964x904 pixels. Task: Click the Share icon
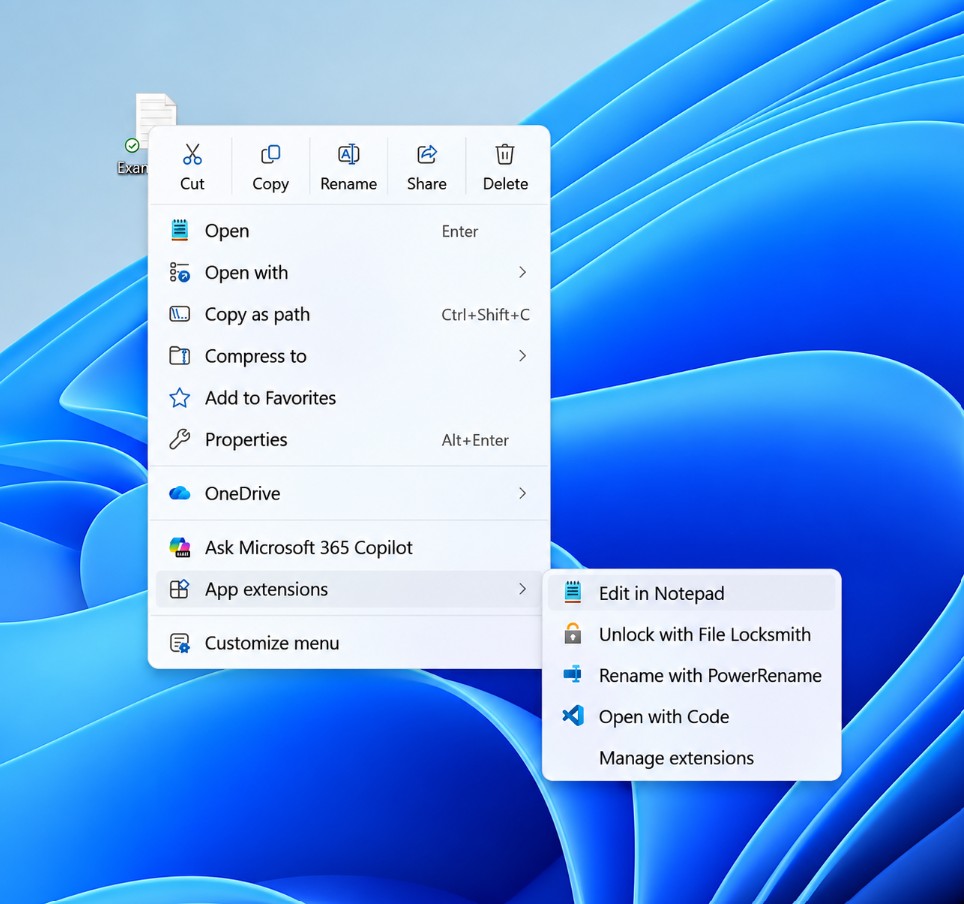pos(427,154)
